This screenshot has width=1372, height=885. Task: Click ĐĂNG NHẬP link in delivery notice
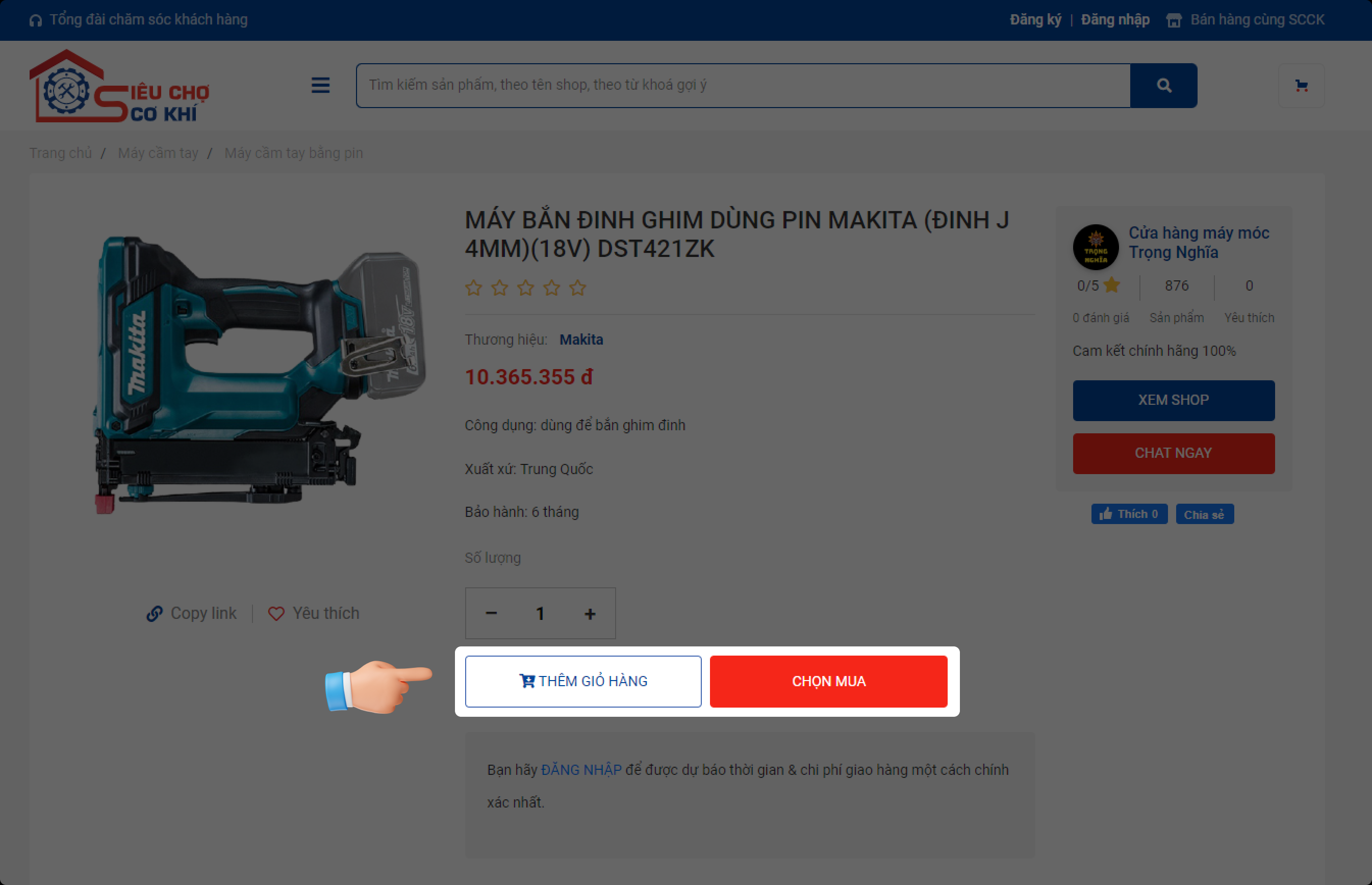581,770
